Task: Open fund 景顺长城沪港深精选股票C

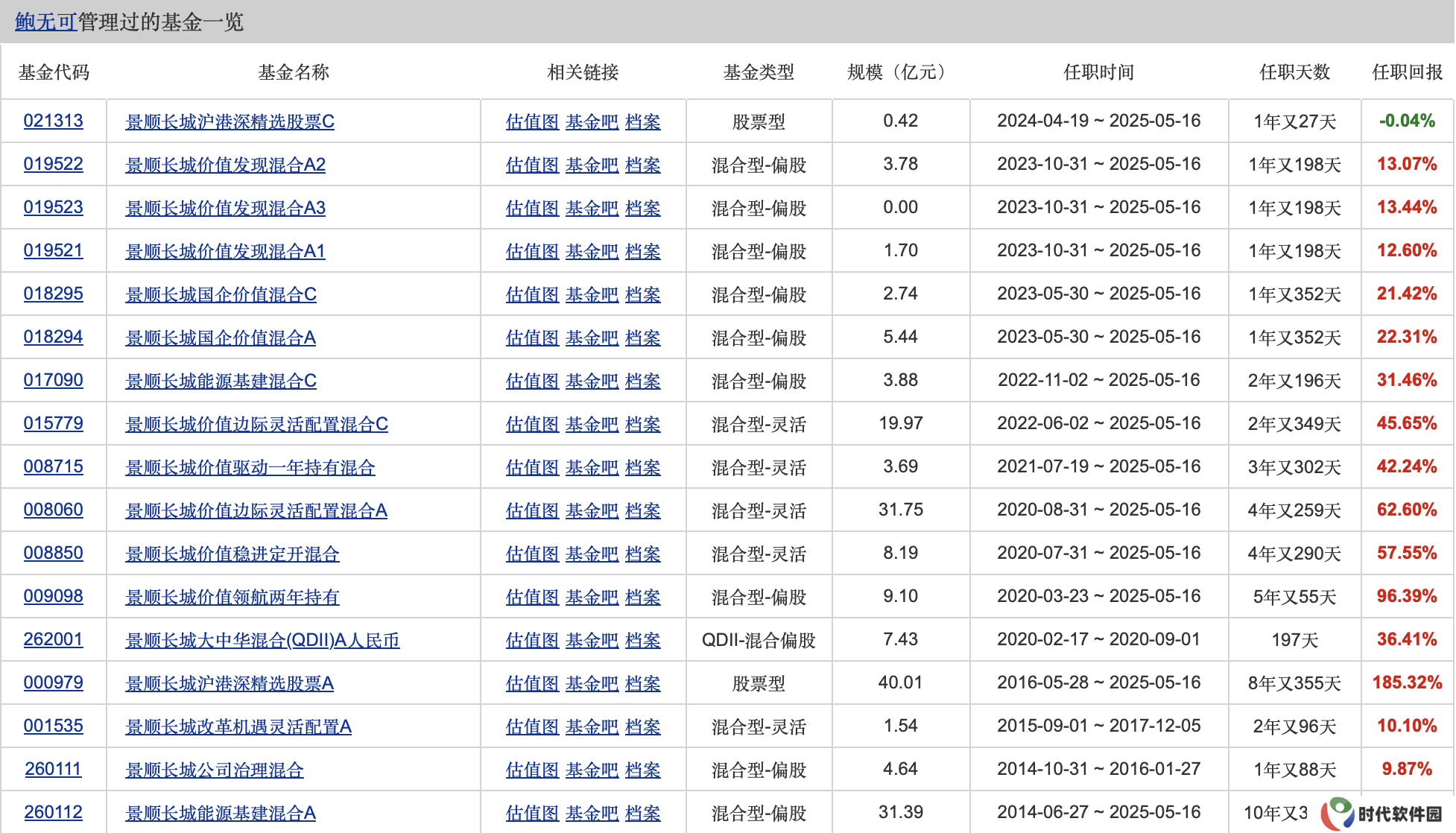Action: (230, 121)
